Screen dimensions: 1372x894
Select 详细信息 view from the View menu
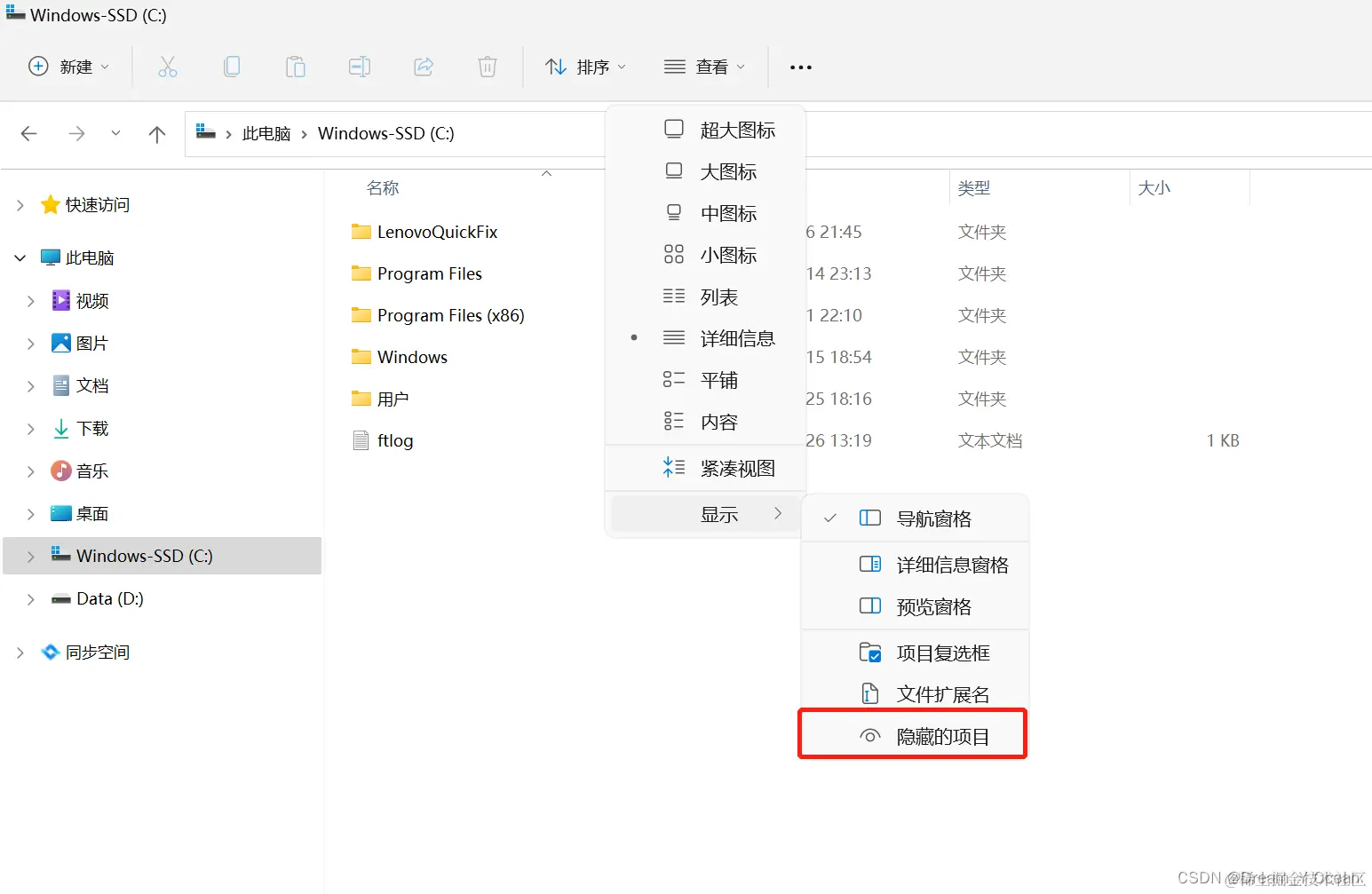pos(737,337)
